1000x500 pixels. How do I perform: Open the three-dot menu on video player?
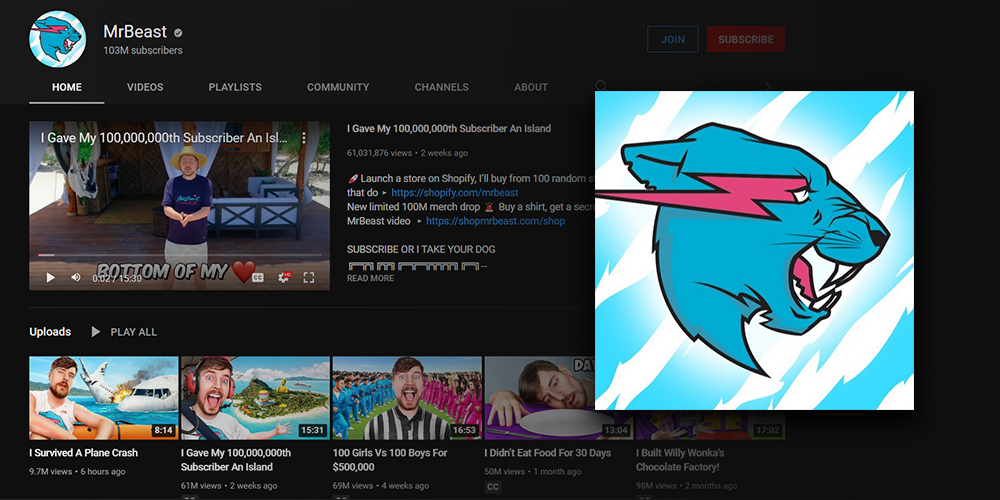click(304, 138)
